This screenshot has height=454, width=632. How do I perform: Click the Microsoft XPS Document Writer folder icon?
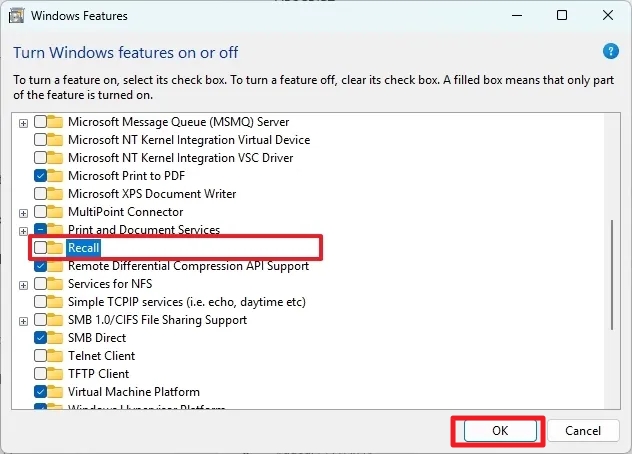(57, 194)
